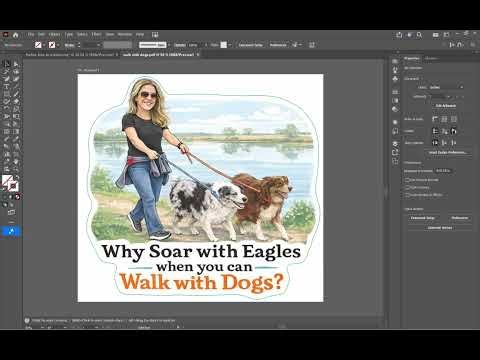Switch to the Properties tab
Image resolution: width=480 pixels, height=360 pixels.
[412, 58]
